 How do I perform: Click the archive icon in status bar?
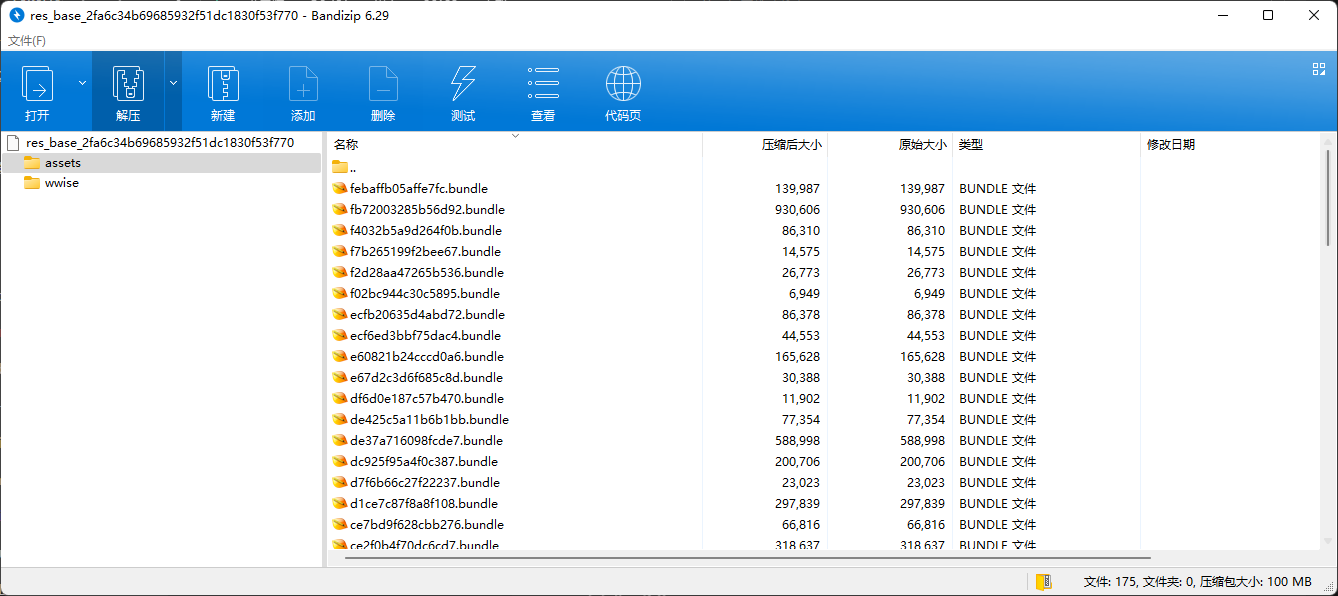tap(1043, 581)
